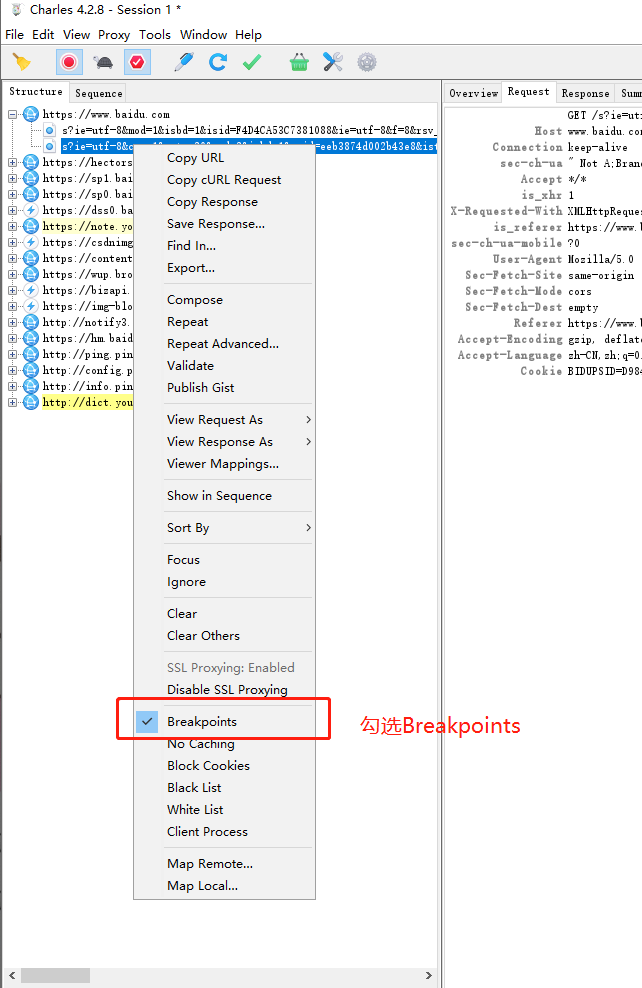
Task: Expand the https://sp0.bai host node
Action: tap(12, 194)
